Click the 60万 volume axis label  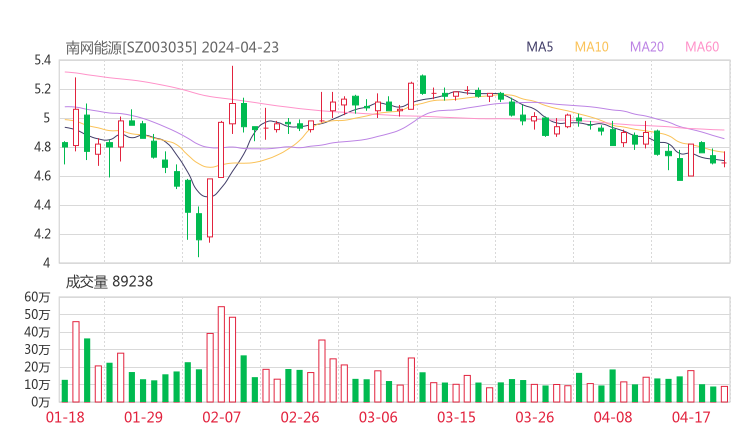pos(37,297)
